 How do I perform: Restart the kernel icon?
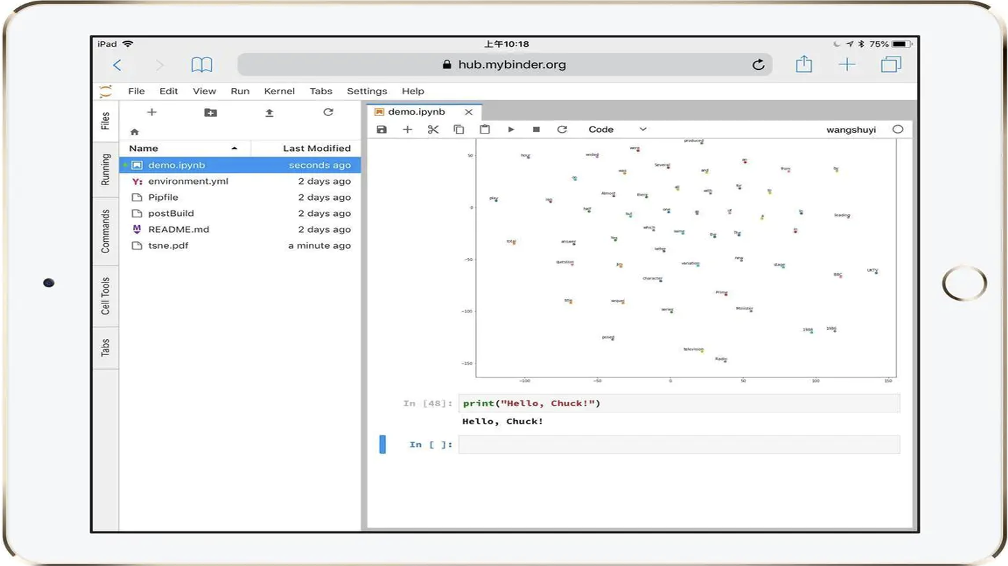click(x=562, y=129)
